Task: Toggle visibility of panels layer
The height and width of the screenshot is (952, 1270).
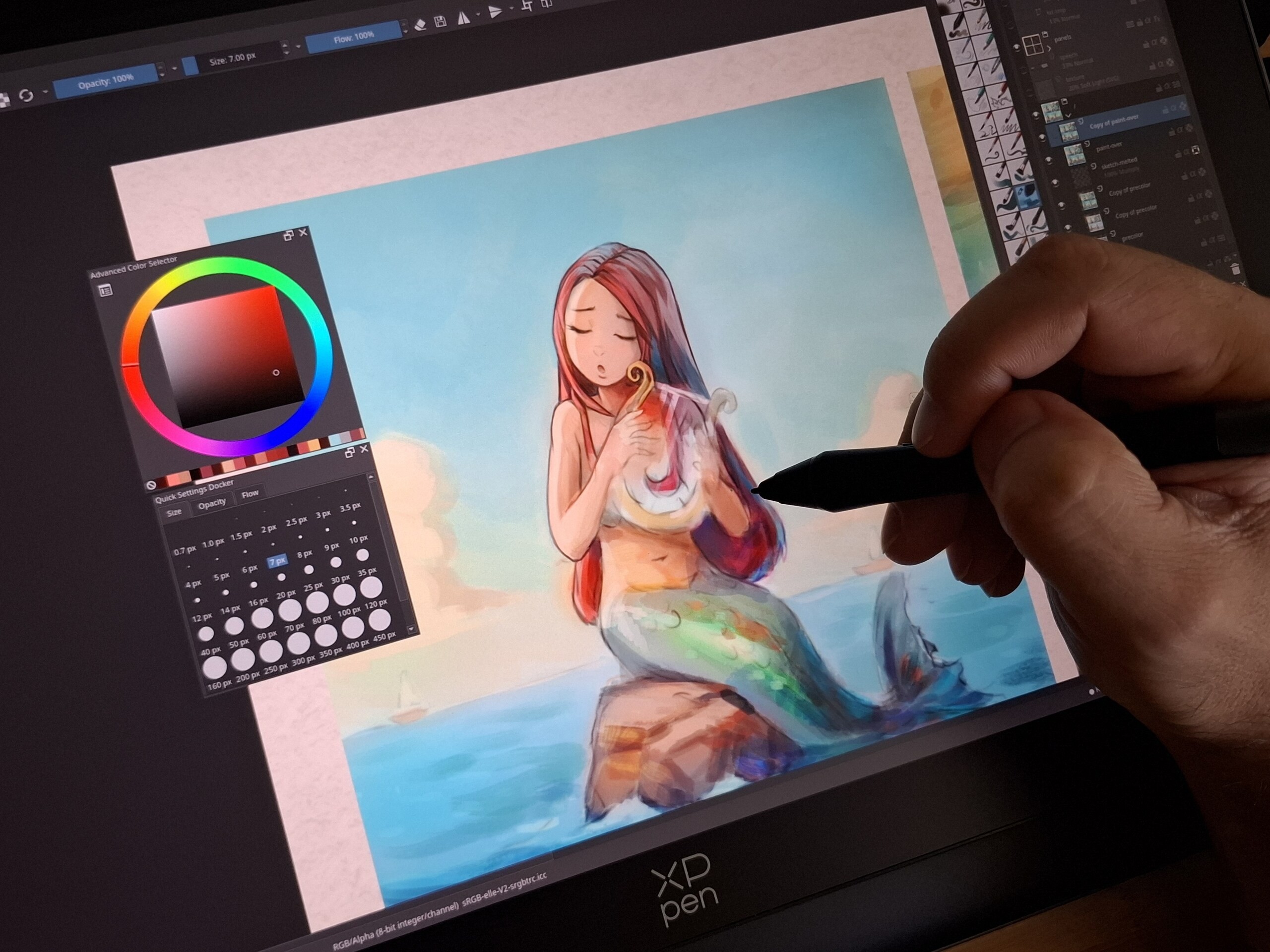Action: [1017, 48]
